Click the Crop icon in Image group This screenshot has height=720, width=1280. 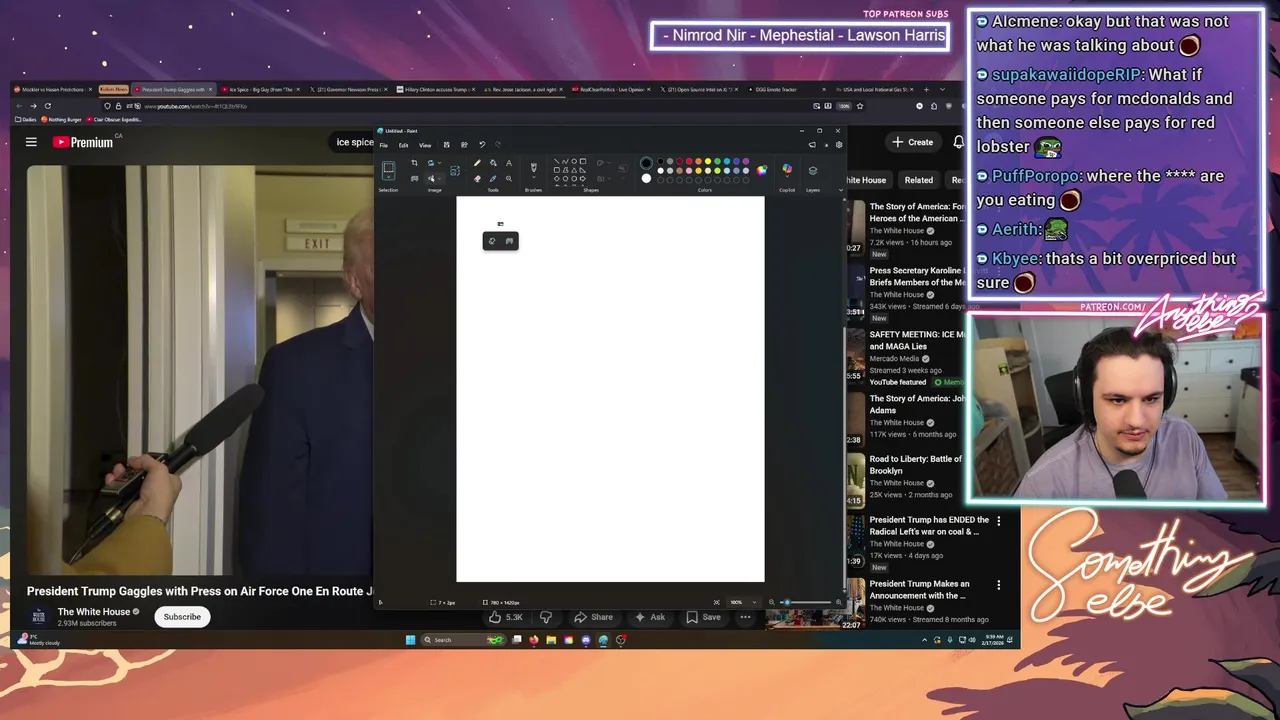pos(414,162)
